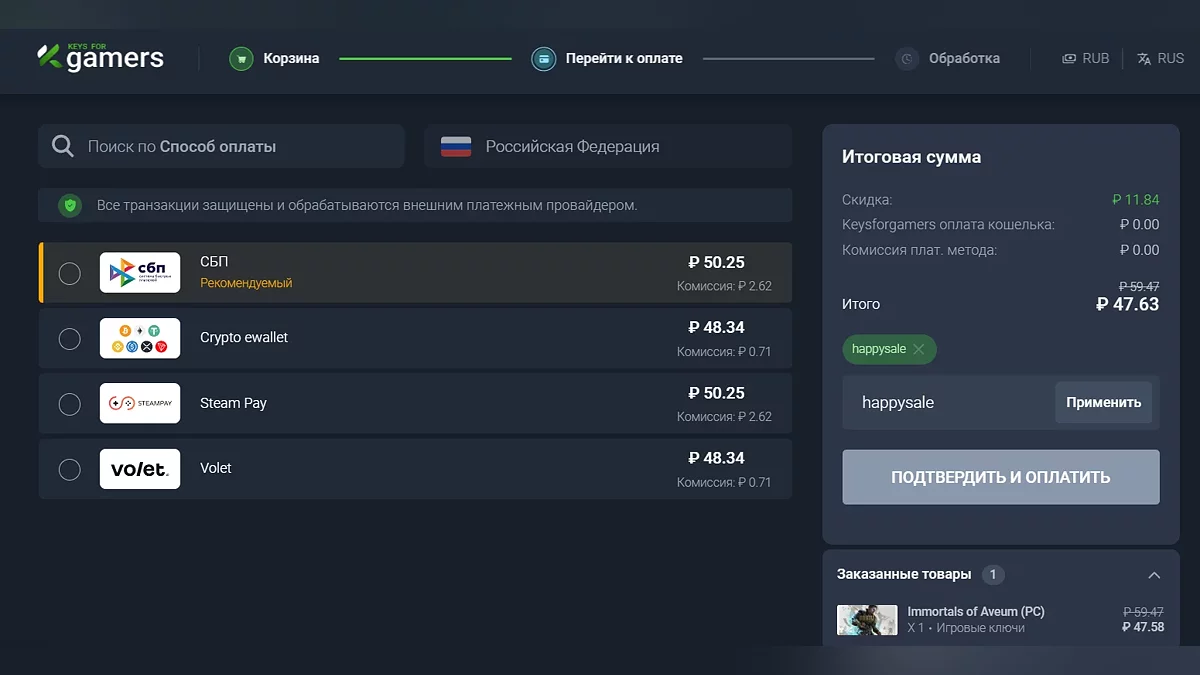
Task: Click the Скидка value ₽ 11.84
Action: click(x=1136, y=200)
